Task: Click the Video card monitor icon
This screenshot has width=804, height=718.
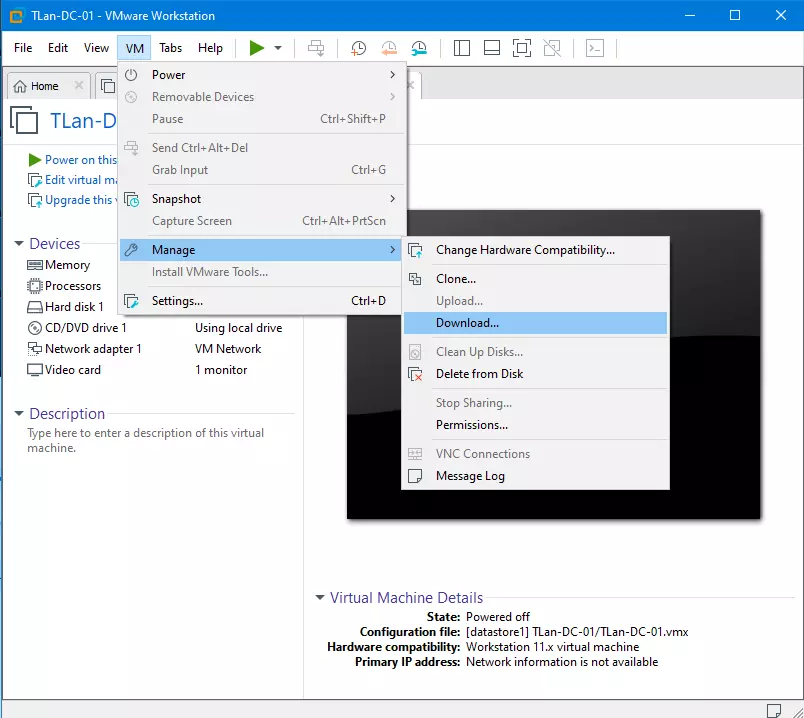Action: tap(35, 370)
